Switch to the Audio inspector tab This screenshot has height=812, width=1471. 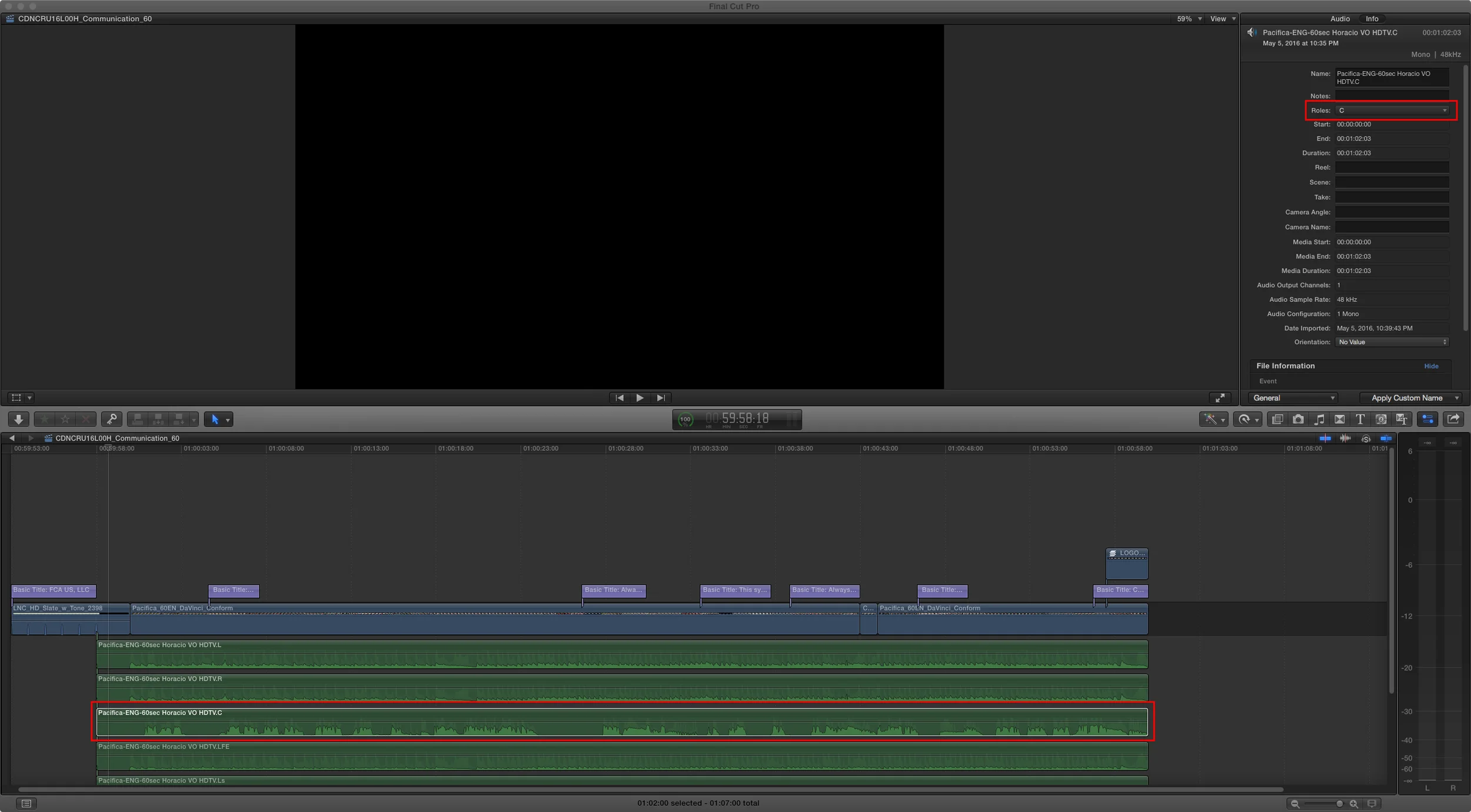point(1340,19)
